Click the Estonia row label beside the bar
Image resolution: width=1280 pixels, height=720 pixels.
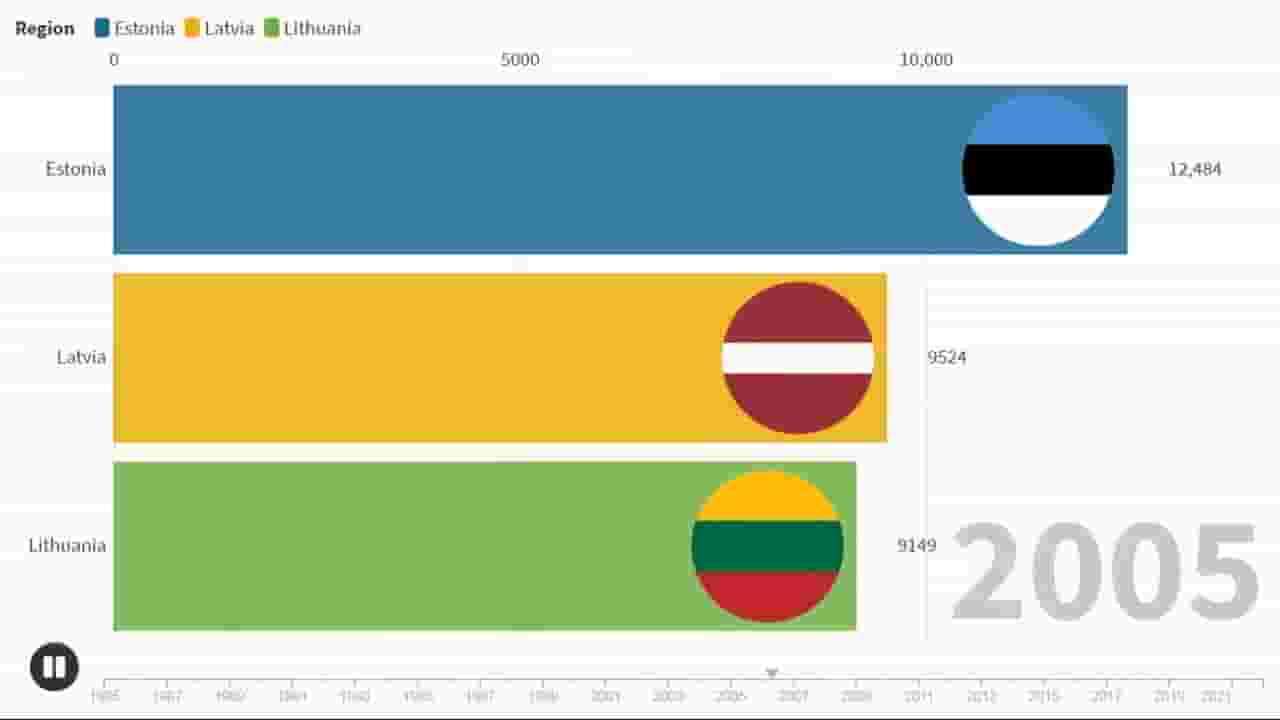76,169
